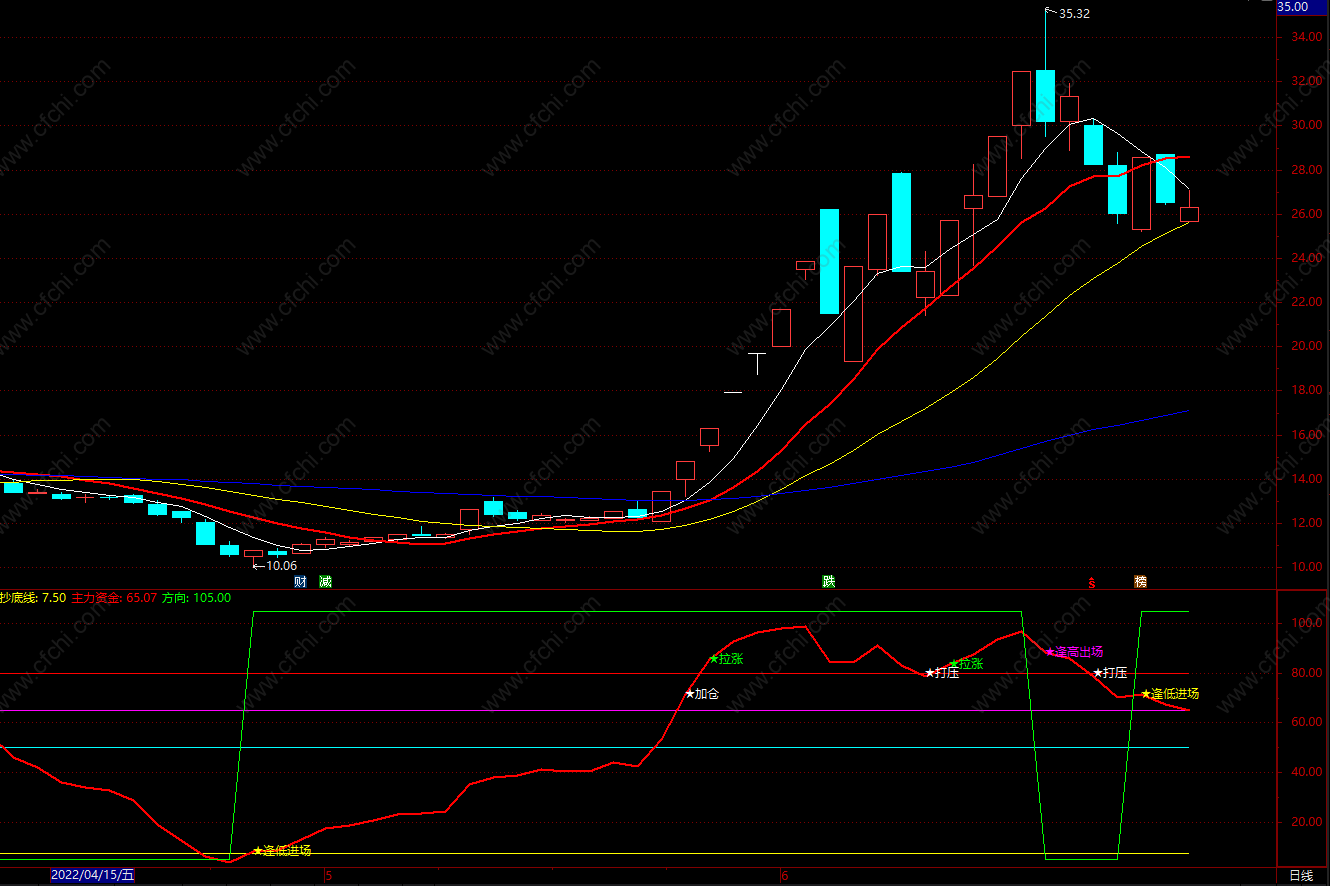Click the 10.06 low price label
Image resolution: width=1330 pixels, height=886 pixels.
click(x=281, y=565)
